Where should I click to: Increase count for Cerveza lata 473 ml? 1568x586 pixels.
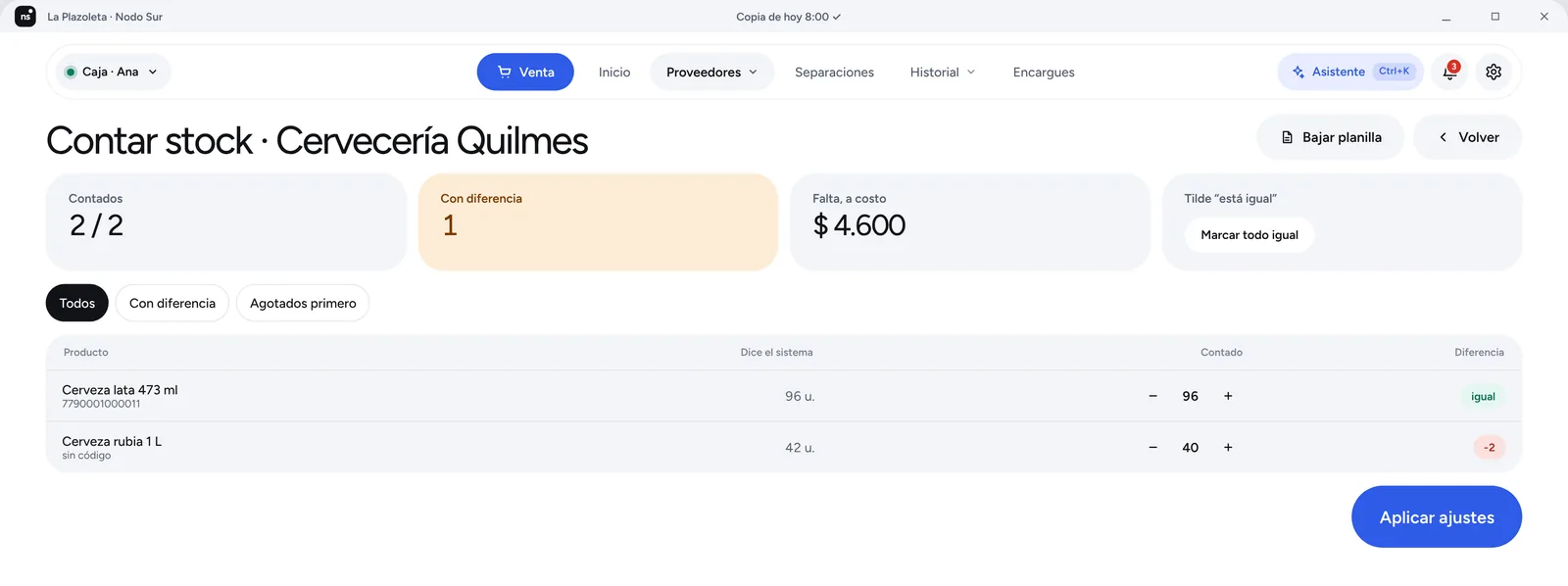[x=1228, y=396]
